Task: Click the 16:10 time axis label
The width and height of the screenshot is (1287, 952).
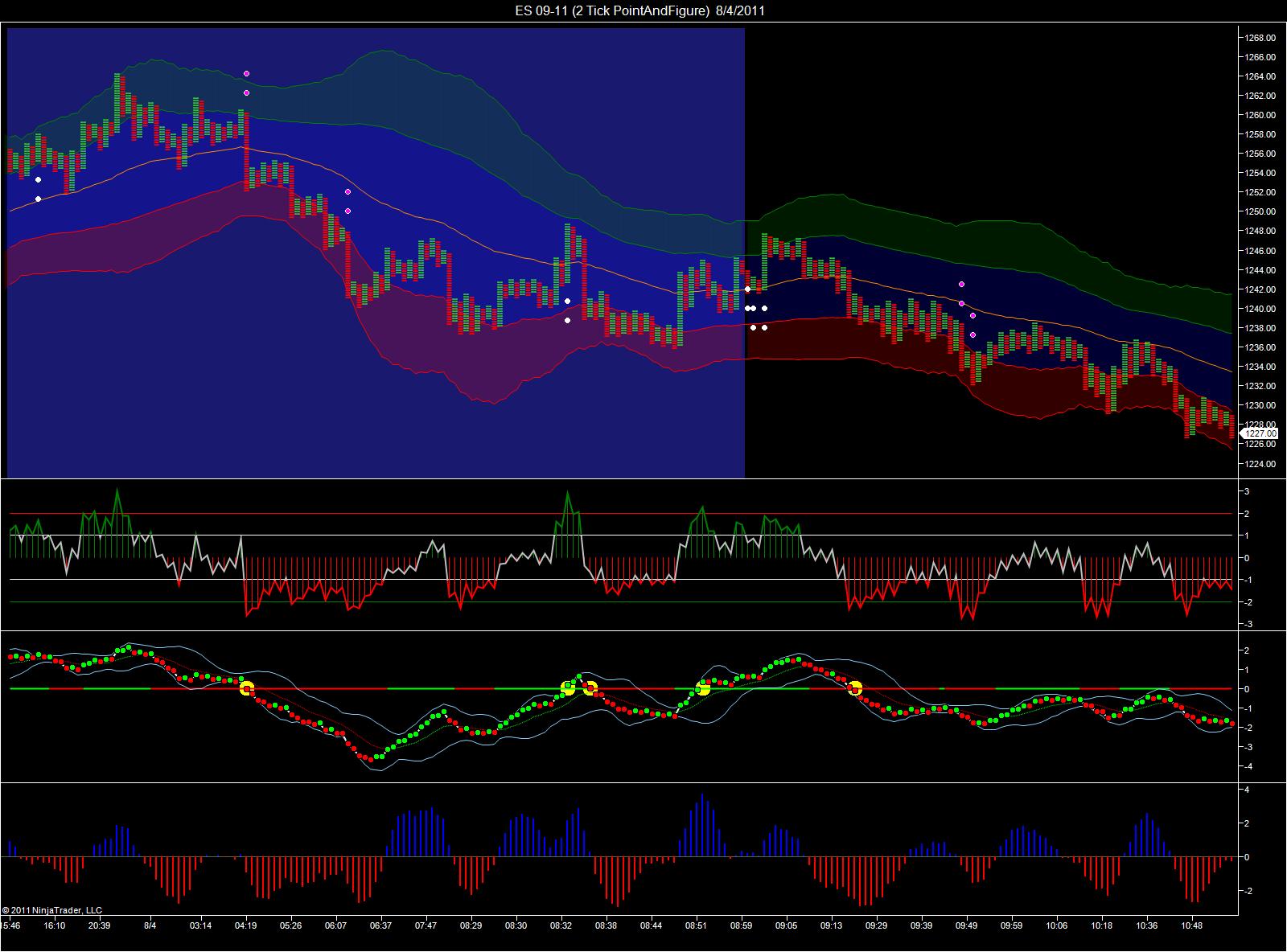Action: coord(55,925)
